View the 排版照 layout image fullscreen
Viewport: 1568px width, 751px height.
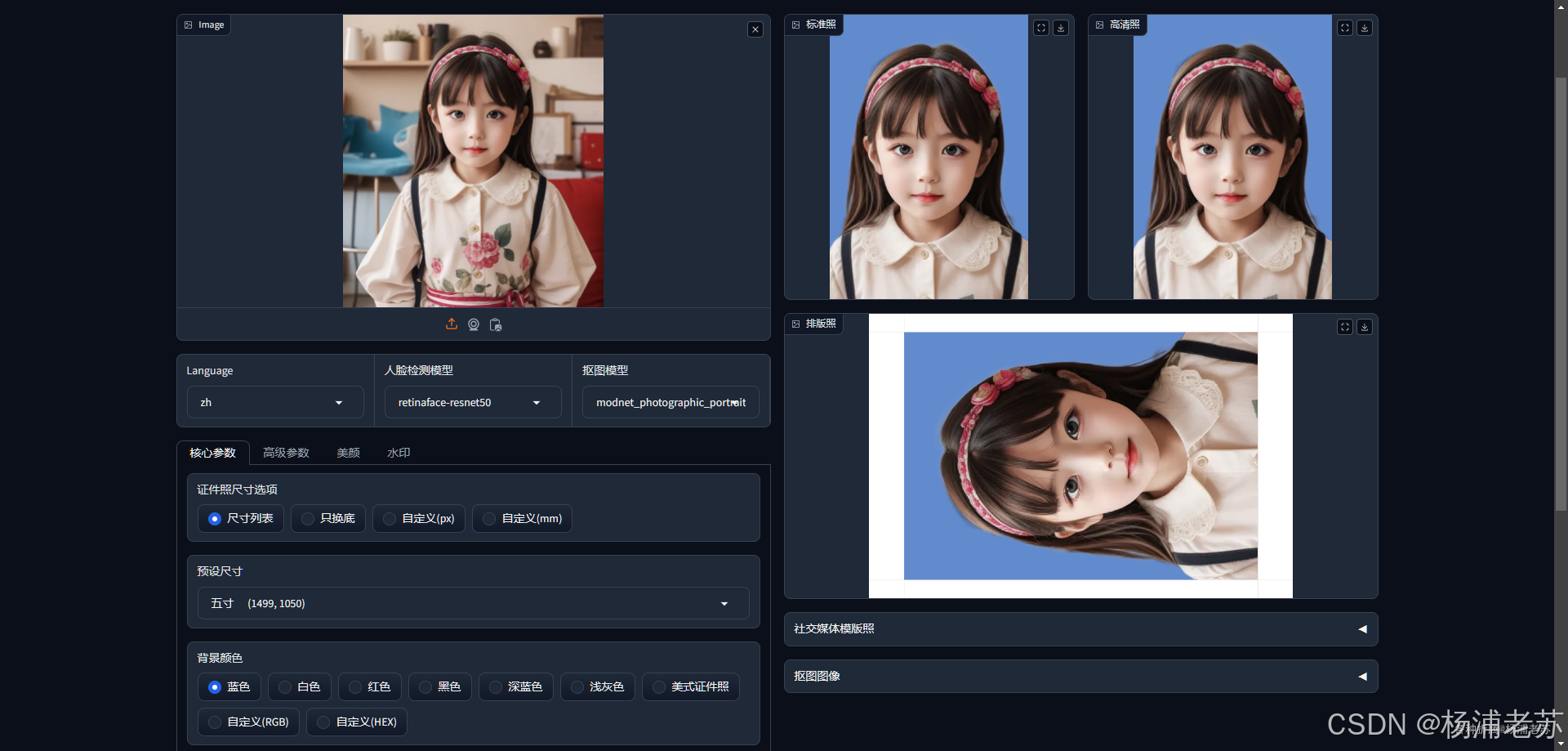[1345, 327]
